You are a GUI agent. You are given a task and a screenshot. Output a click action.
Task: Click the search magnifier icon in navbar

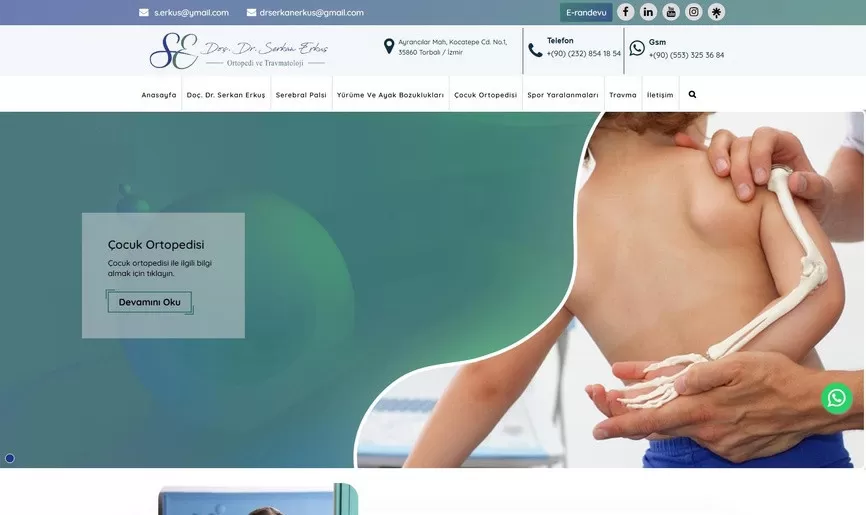coord(692,95)
